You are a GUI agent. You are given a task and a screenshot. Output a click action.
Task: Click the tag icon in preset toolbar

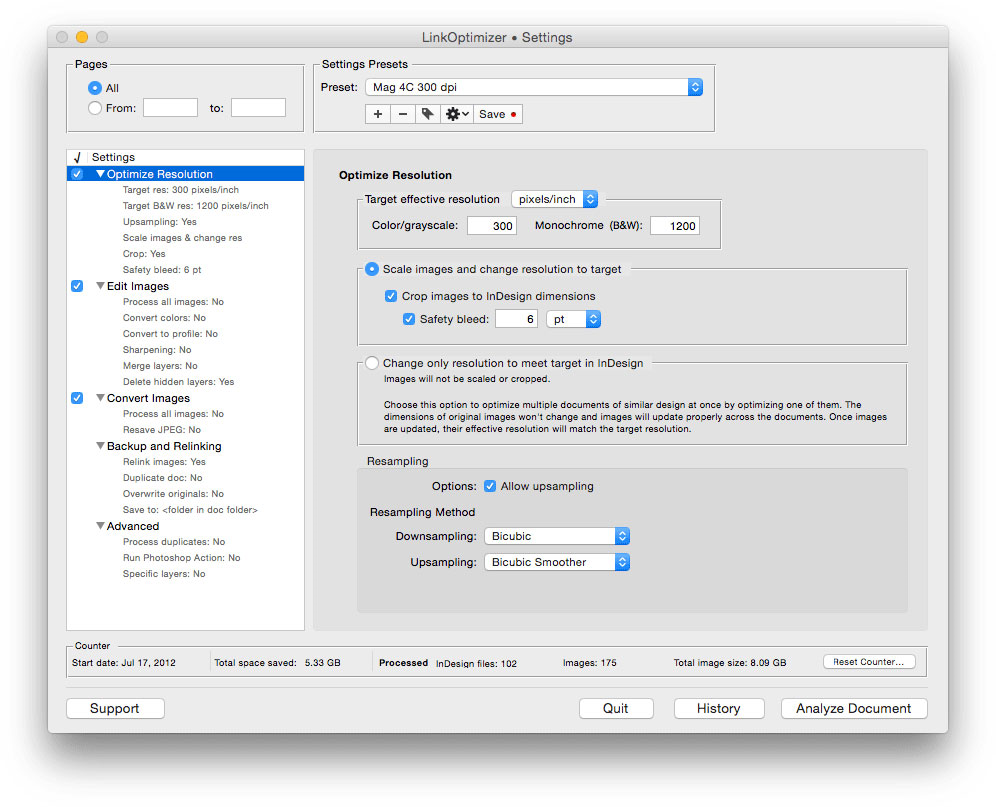pyautogui.click(x=427, y=114)
